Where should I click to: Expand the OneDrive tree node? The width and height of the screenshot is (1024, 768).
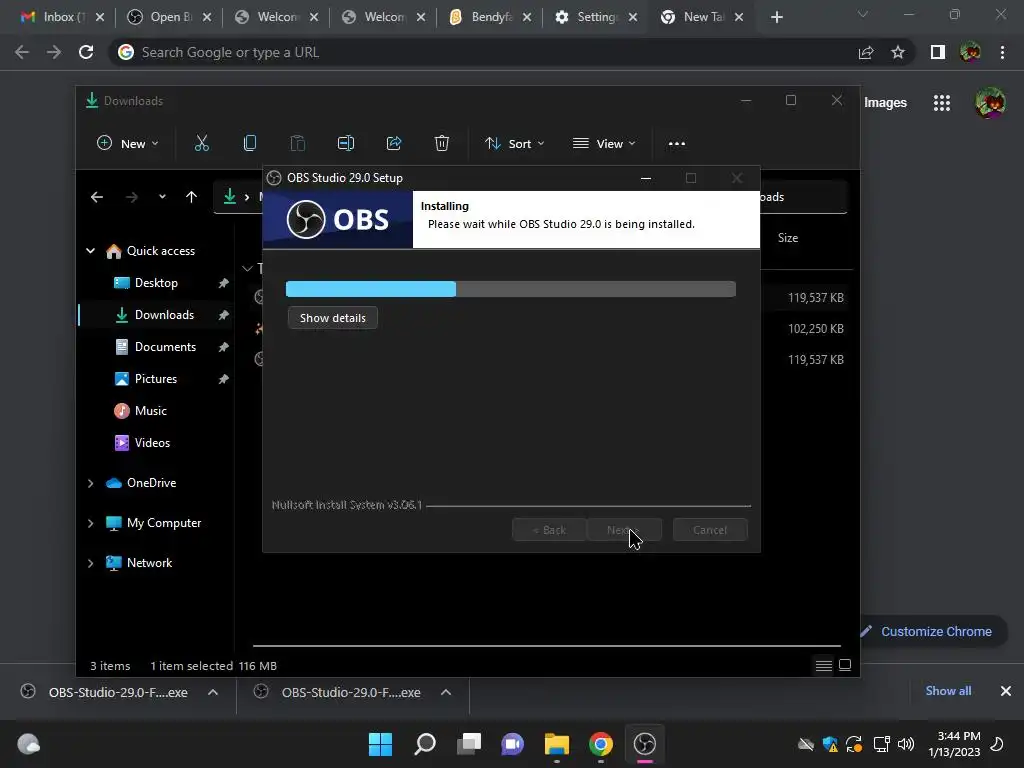pyautogui.click(x=91, y=483)
